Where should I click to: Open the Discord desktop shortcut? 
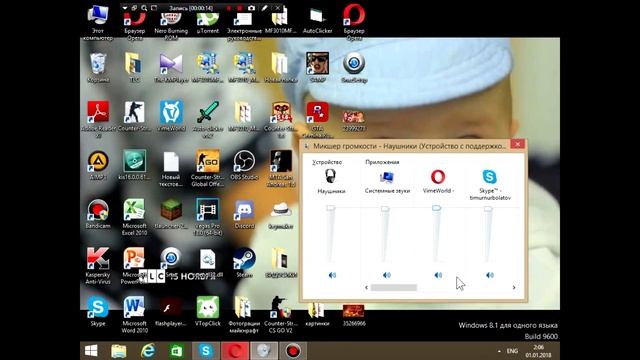(244, 213)
